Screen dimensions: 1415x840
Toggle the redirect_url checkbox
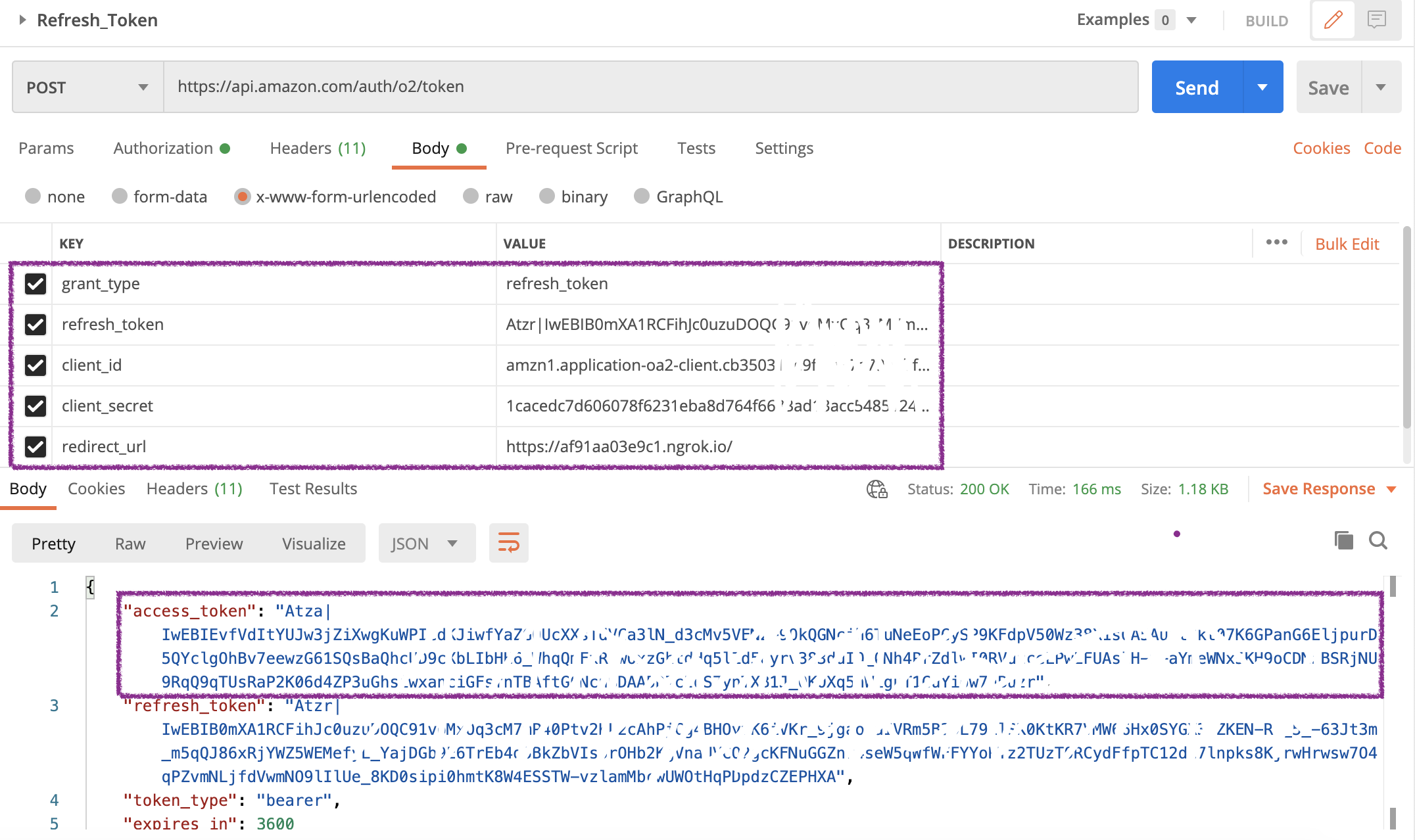pyautogui.click(x=35, y=447)
